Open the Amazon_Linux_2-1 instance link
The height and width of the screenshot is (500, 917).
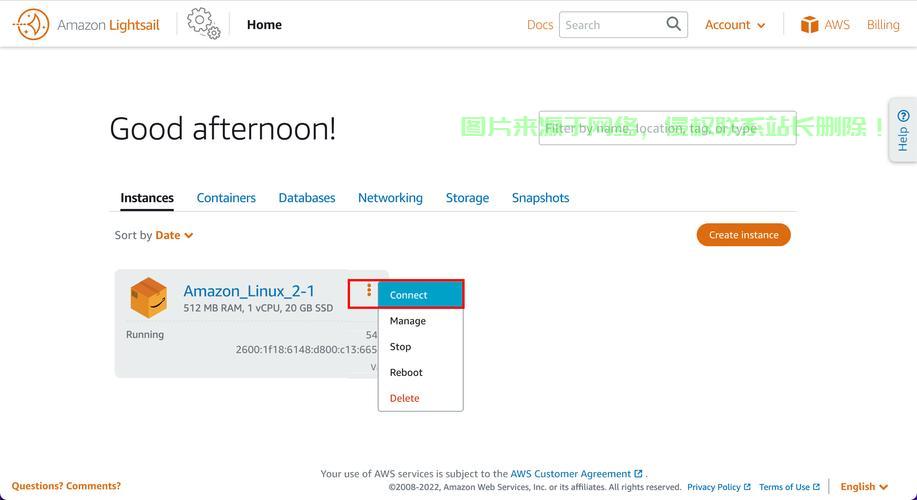tap(249, 291)
